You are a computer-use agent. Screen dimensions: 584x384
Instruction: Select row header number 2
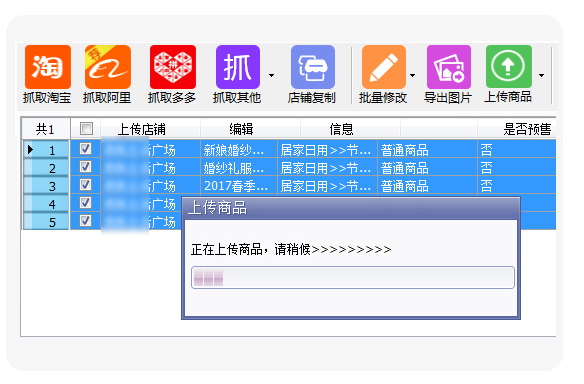click(x=46, y=167)
